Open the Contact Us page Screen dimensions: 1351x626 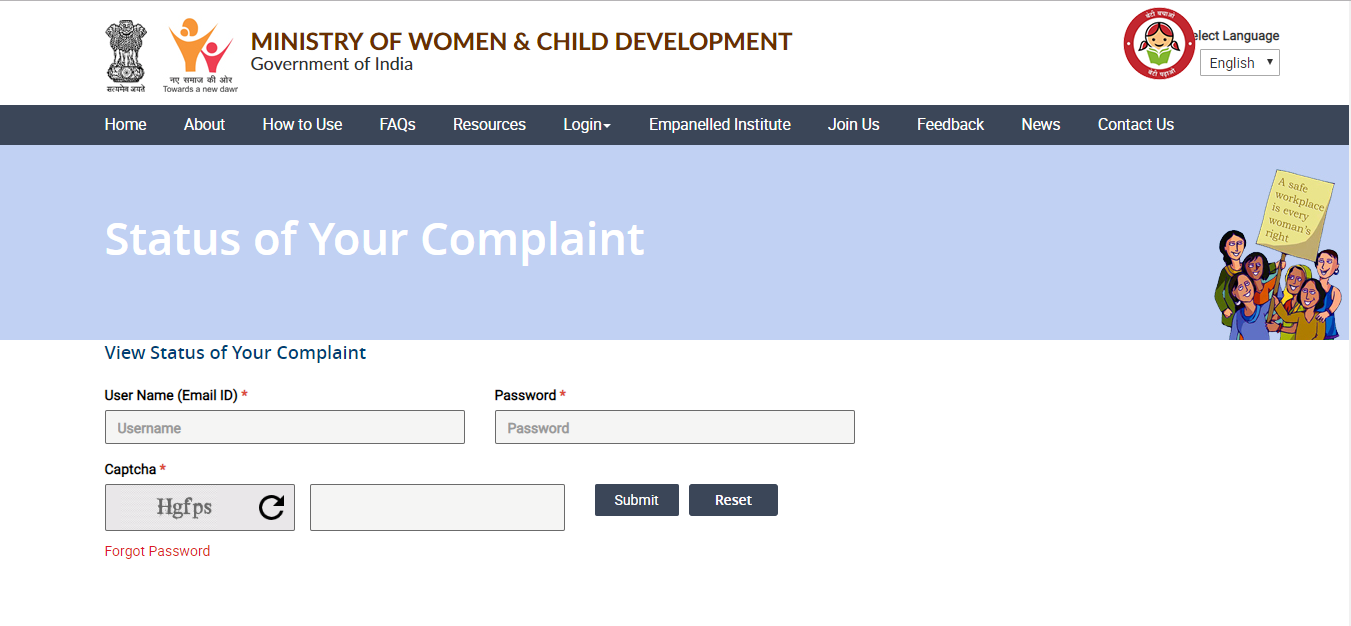pyautogui.click(x=1135, y=124)
